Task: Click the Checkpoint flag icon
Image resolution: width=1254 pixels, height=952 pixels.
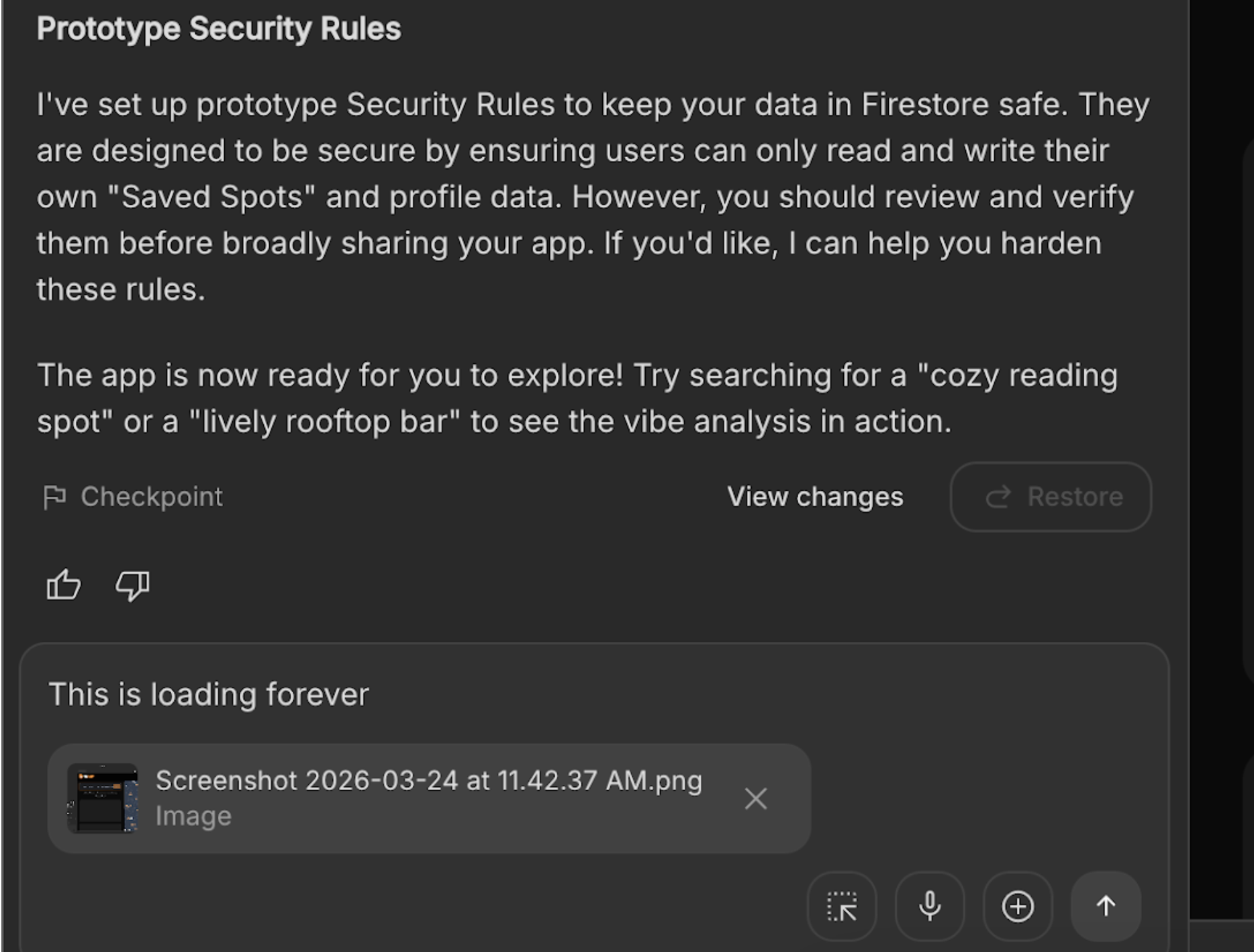Action: tap(54, 497)
